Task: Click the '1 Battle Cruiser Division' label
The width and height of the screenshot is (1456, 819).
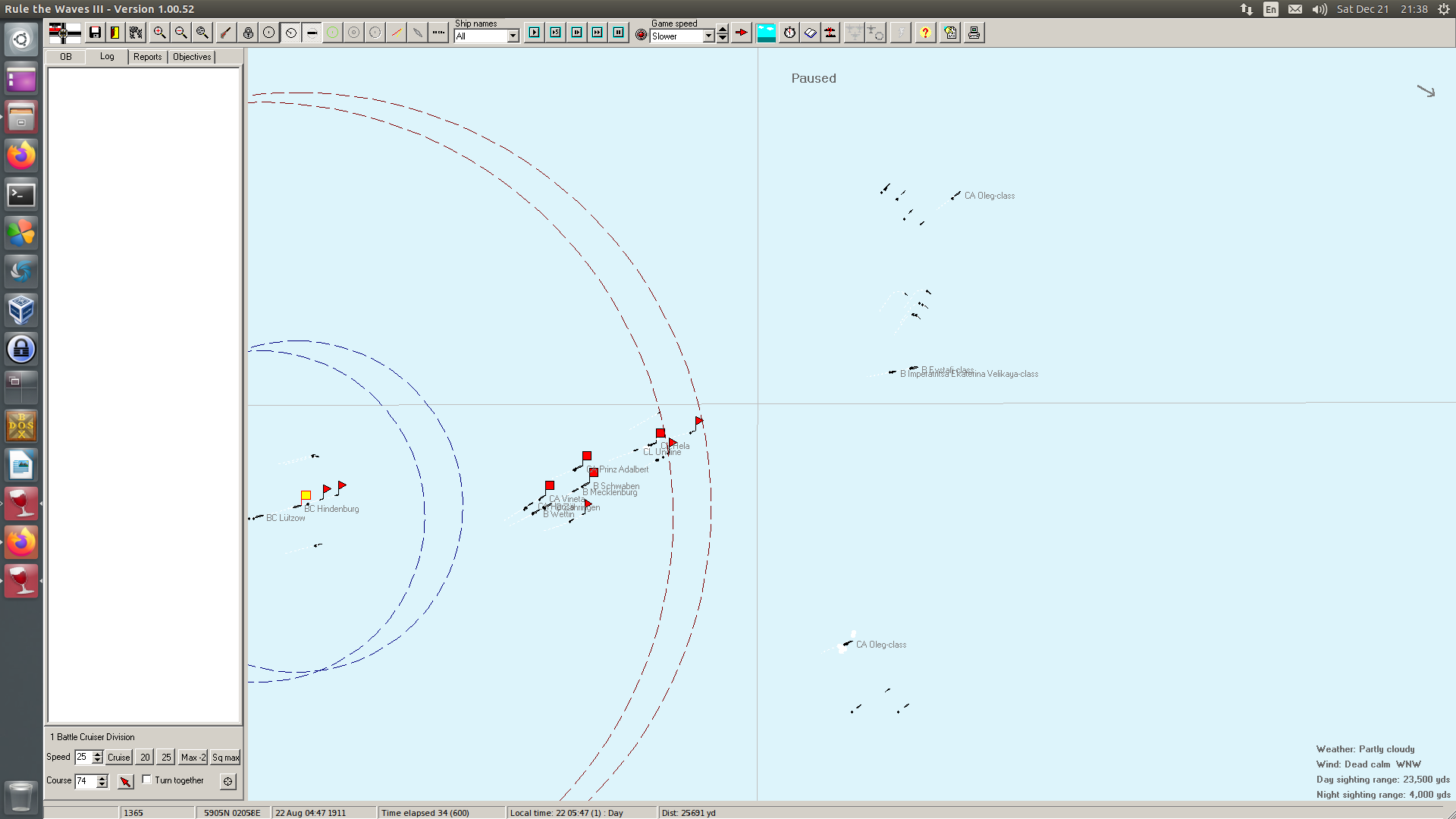Action: (93, 737)
